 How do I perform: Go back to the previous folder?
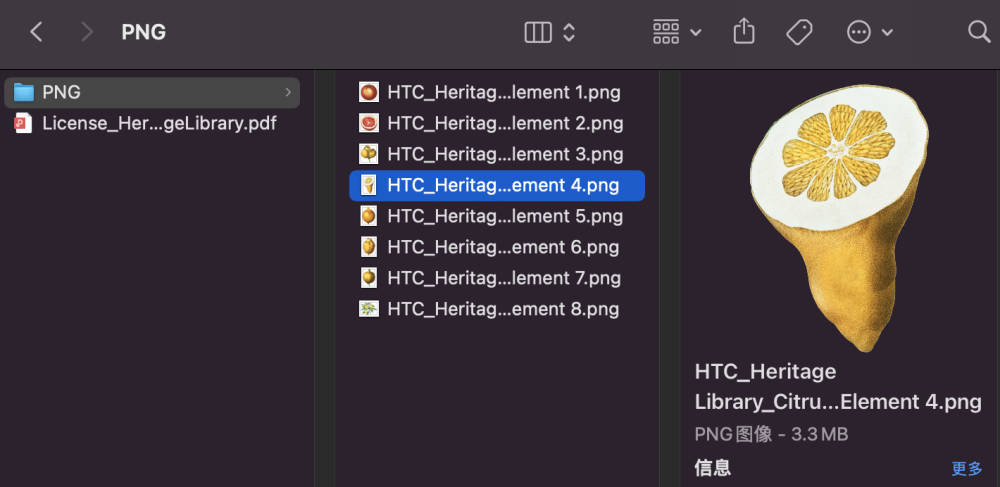[36, 32]
